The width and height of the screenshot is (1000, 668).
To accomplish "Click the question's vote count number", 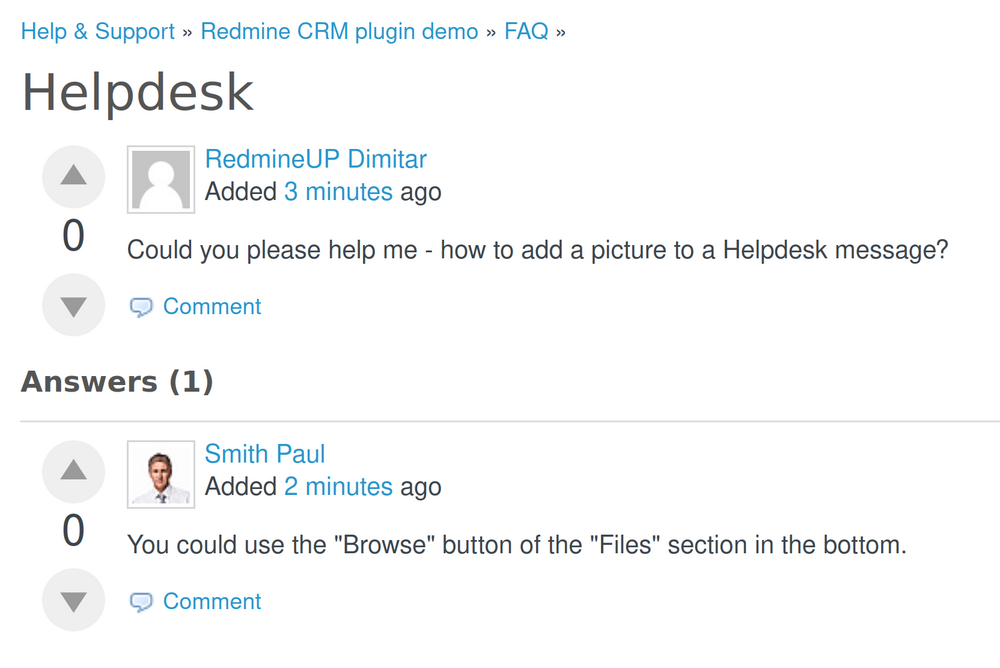I will click(73, 237).
